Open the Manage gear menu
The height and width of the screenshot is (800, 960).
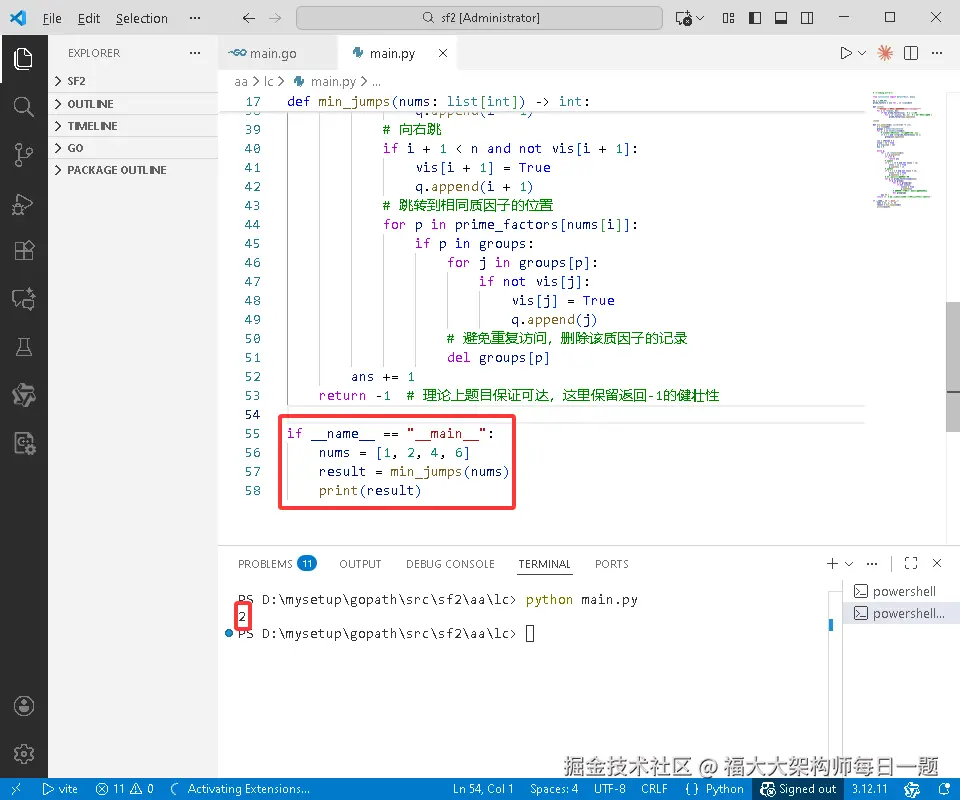[x=23, y=754]
